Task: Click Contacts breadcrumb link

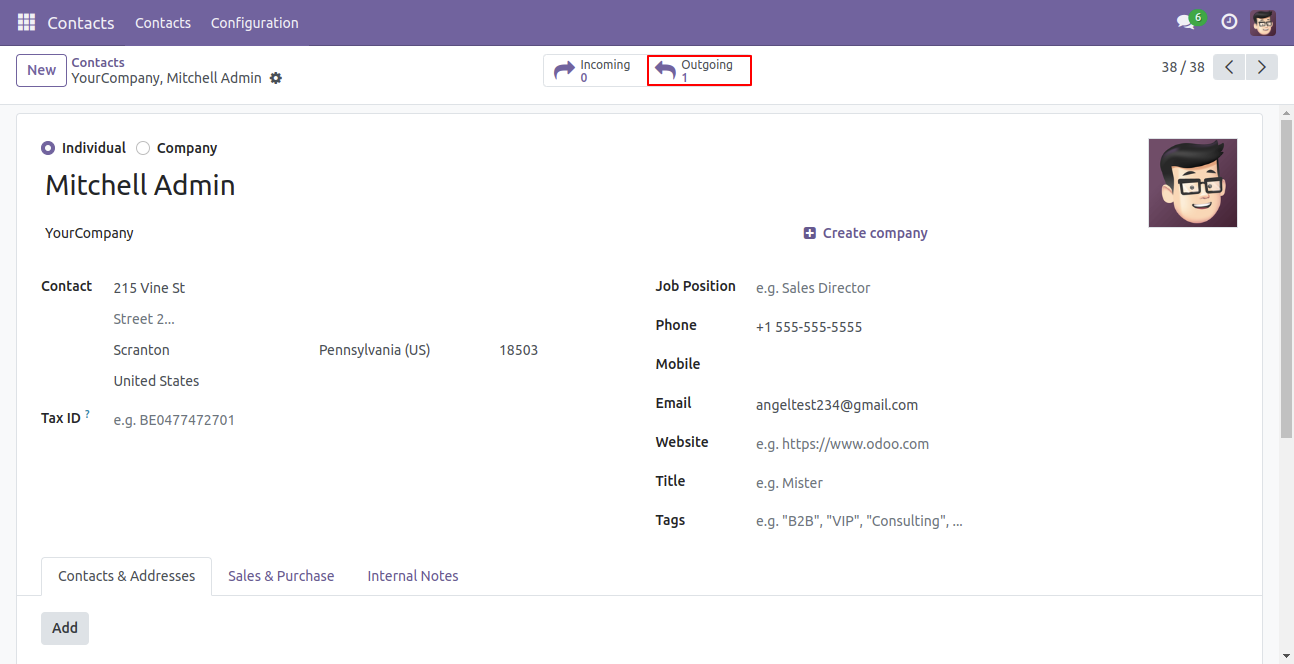Action: [98, 62]
